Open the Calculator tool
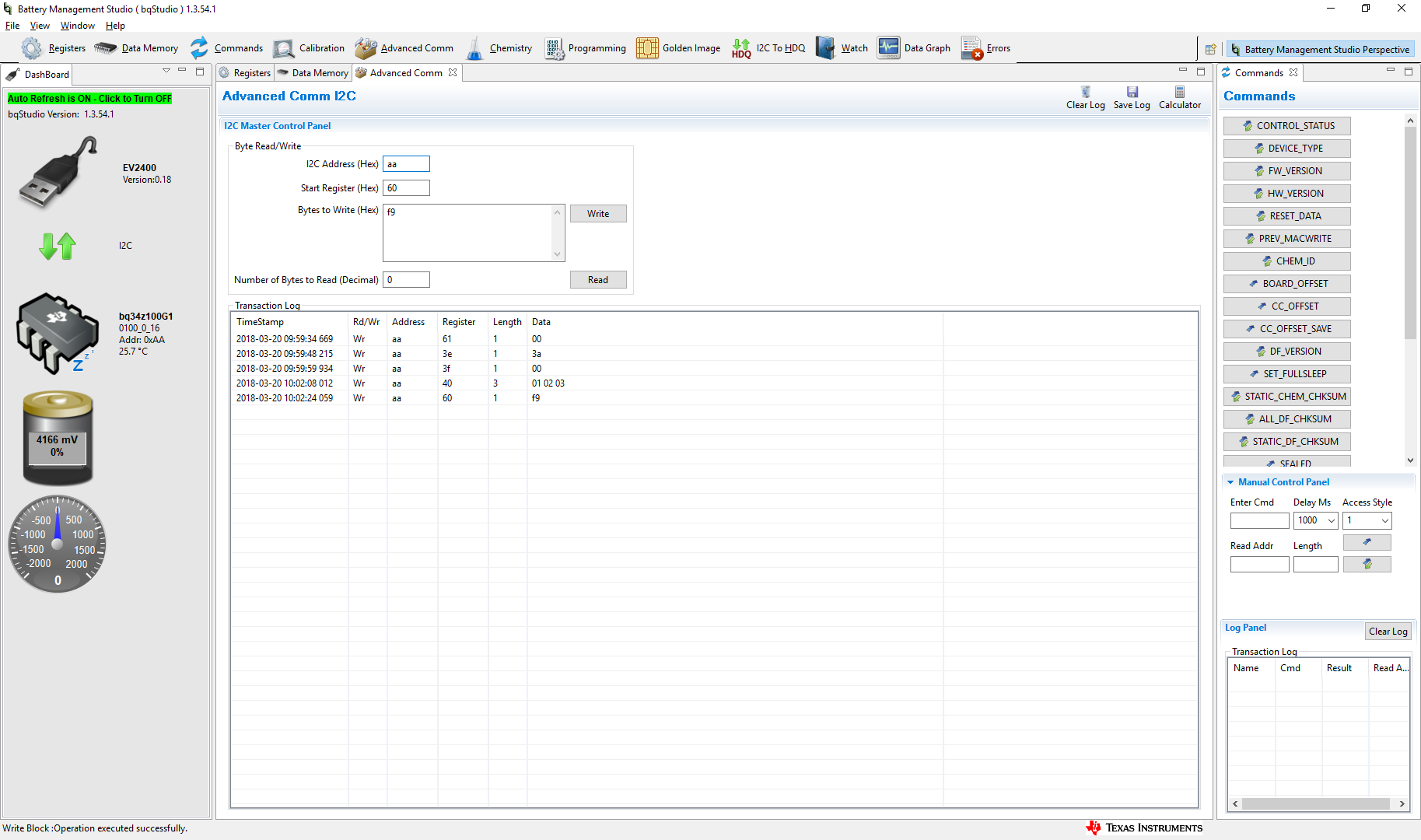 1180,98
